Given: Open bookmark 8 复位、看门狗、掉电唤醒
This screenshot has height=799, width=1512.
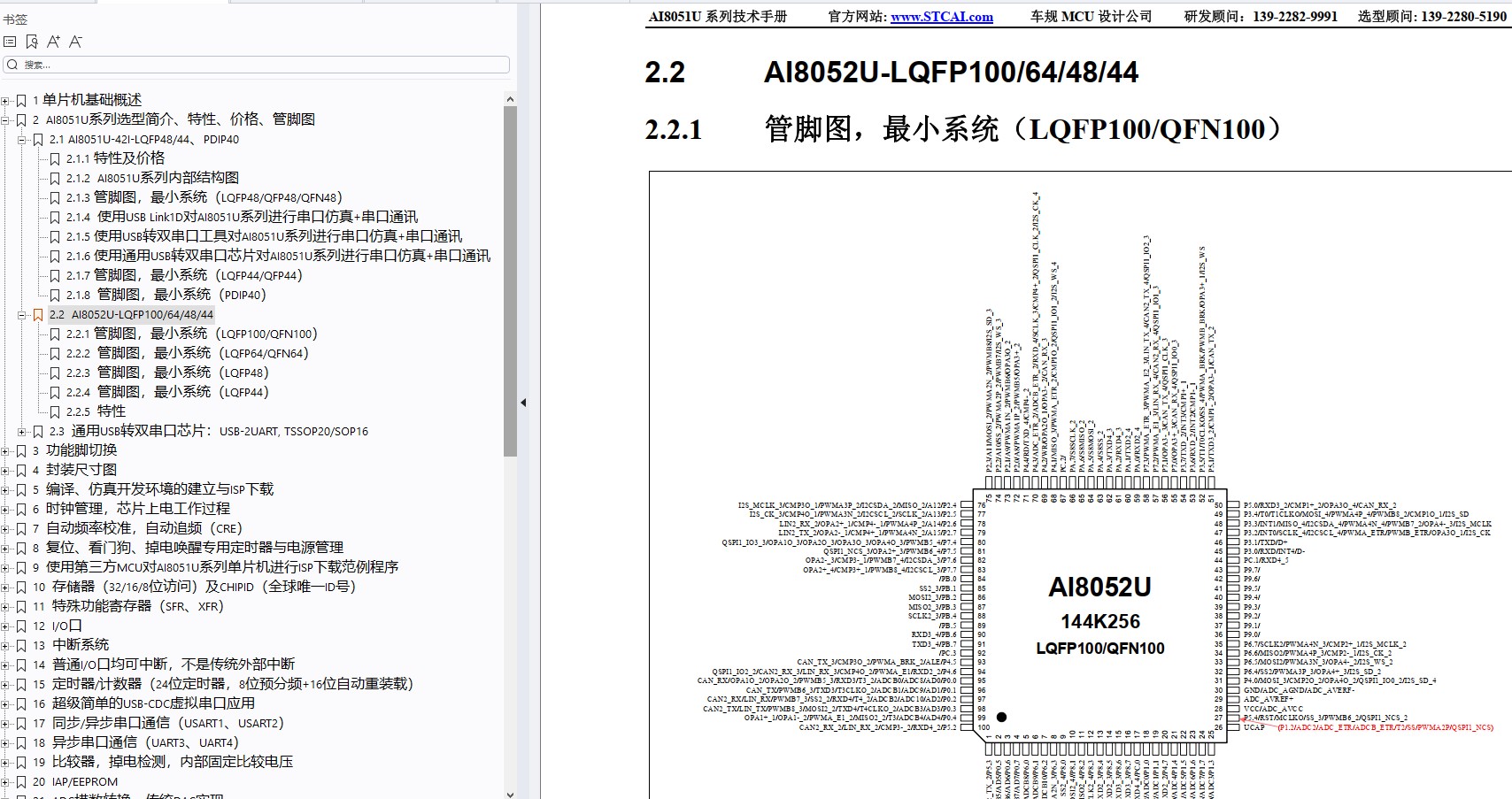Looking at the screenshot, I should pyautogui.click(x=188, y=548).
